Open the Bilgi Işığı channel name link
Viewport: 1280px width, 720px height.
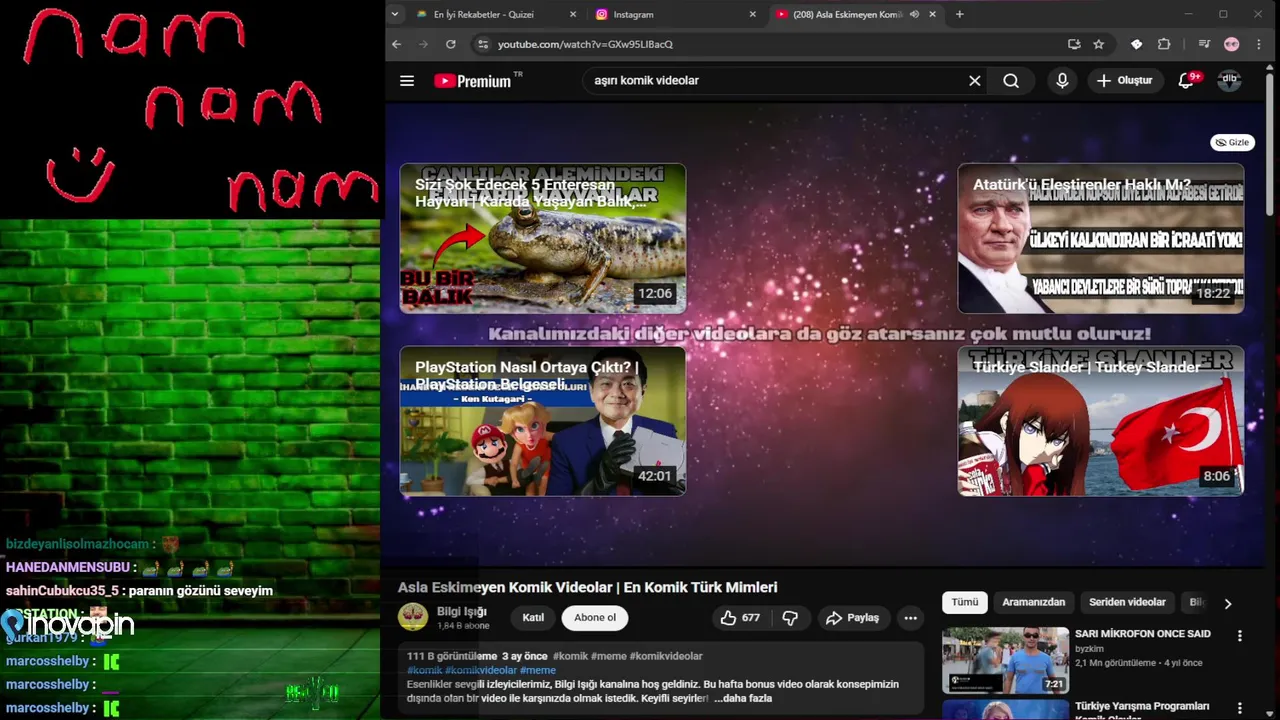click(462, 611)
